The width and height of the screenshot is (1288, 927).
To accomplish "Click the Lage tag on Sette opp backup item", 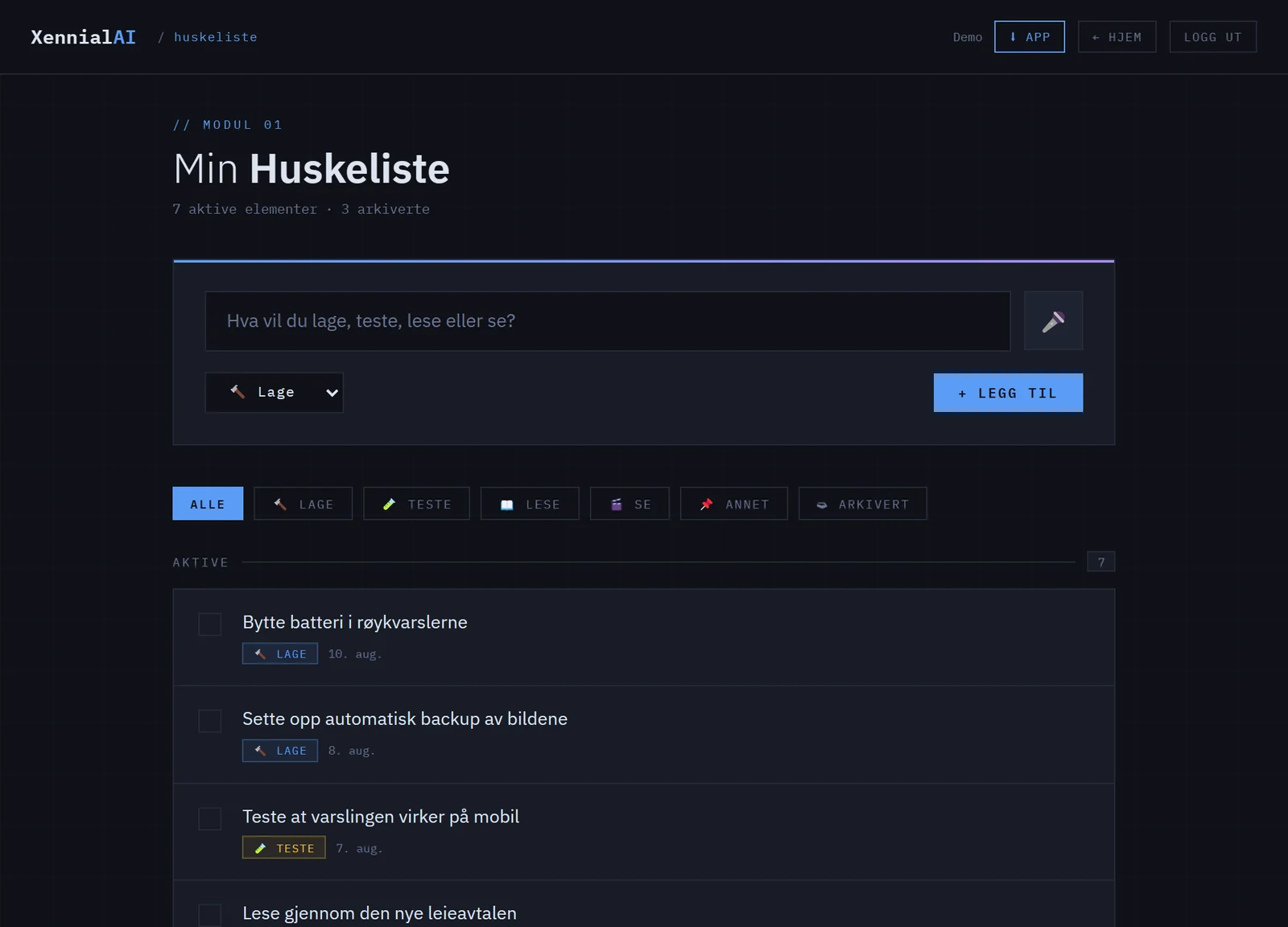I will click(x=280, y=751).
